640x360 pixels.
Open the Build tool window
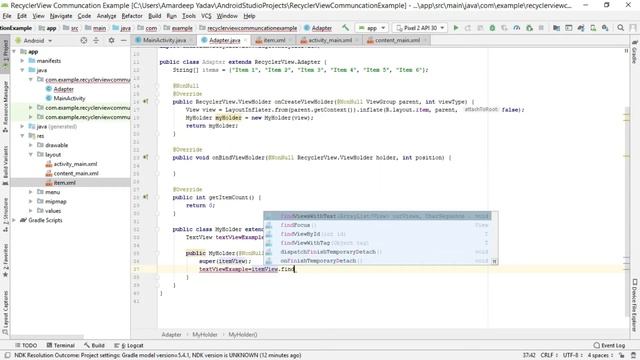(x=94, y=345)
